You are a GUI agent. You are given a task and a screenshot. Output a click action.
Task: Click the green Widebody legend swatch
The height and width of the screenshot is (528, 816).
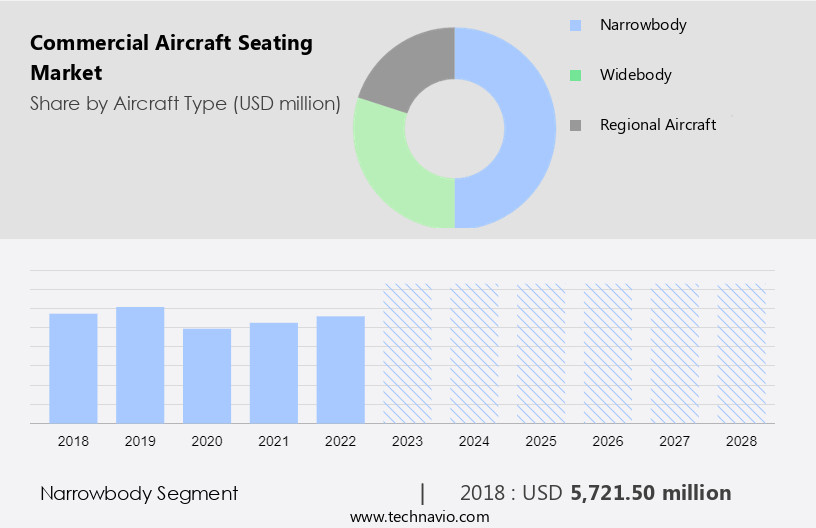coord(575,75)
